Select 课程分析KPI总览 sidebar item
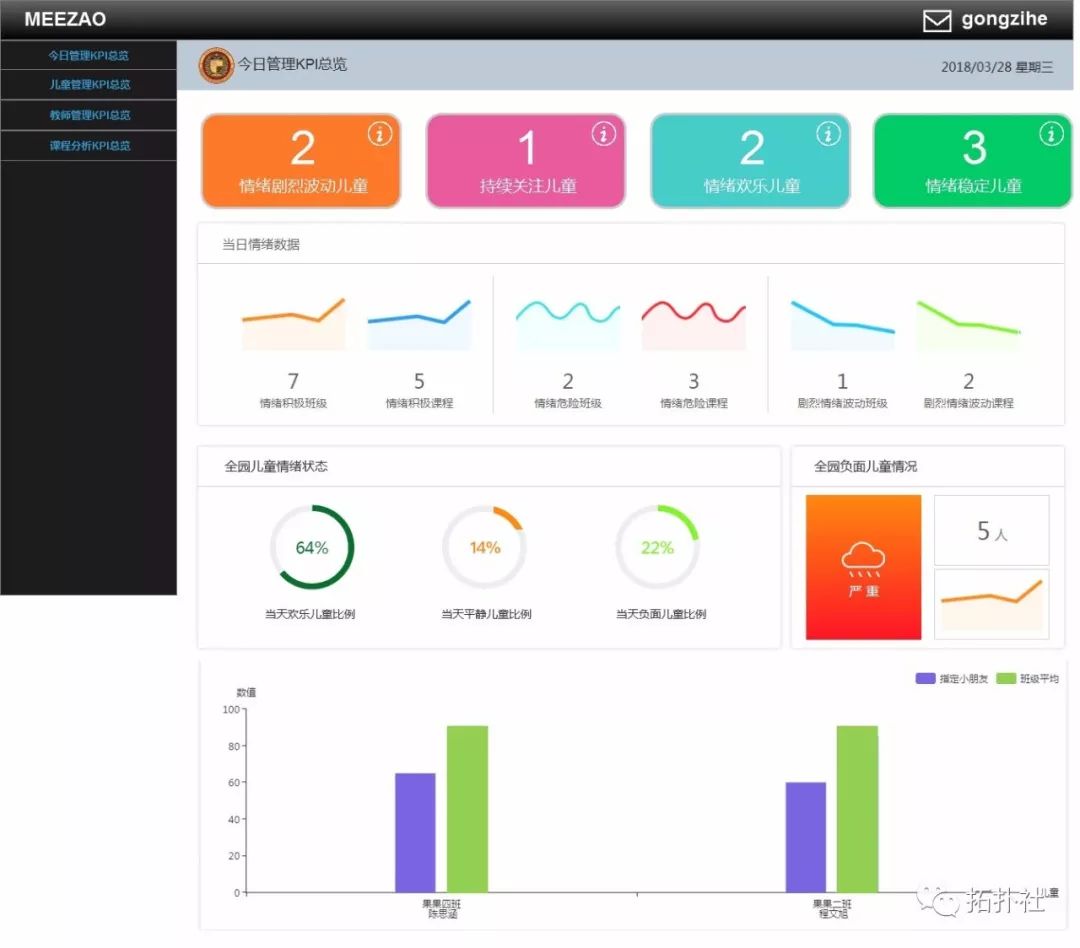 (90, 146)
